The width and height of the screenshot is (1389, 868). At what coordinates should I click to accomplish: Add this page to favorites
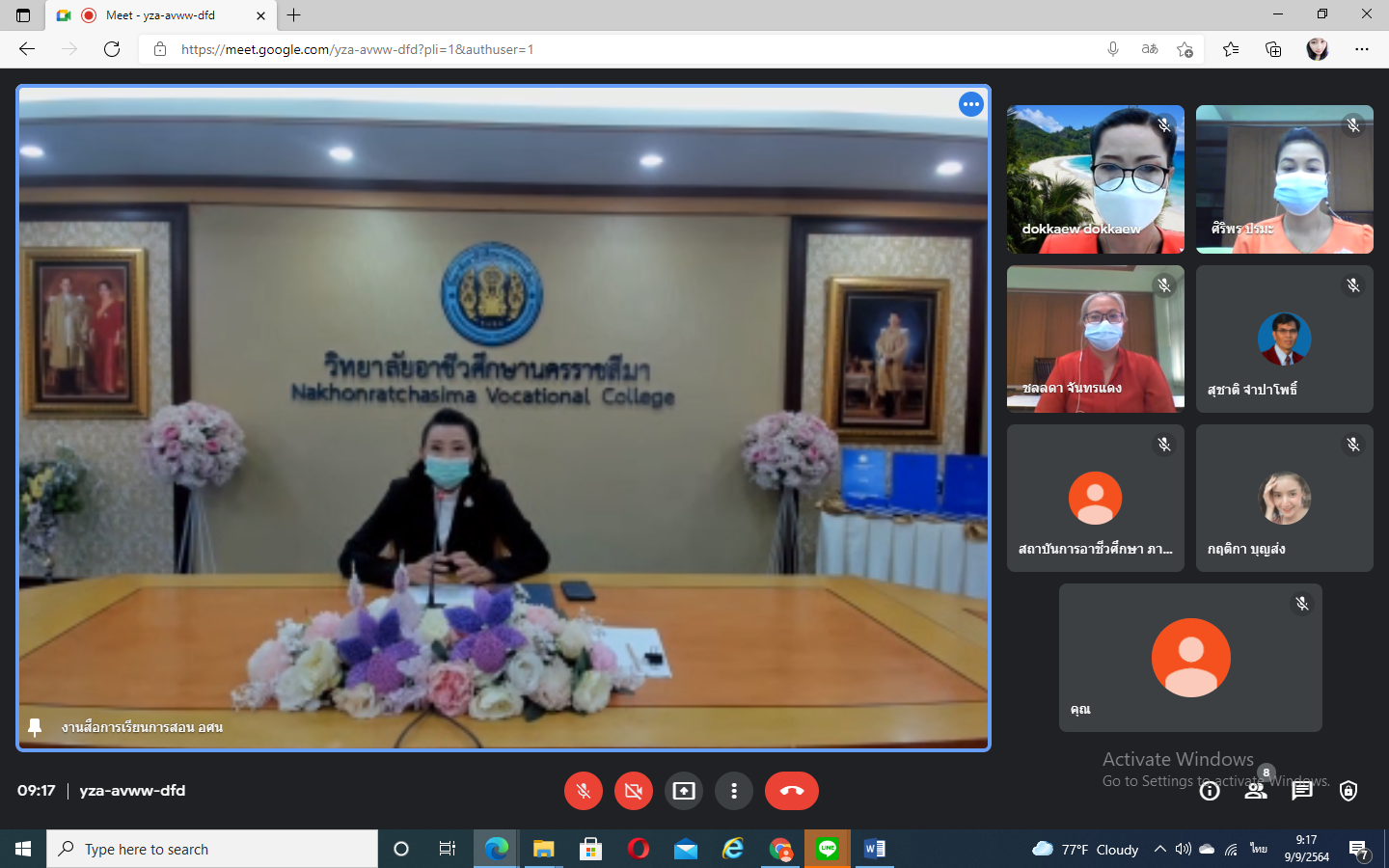(x=1185, y=49)
